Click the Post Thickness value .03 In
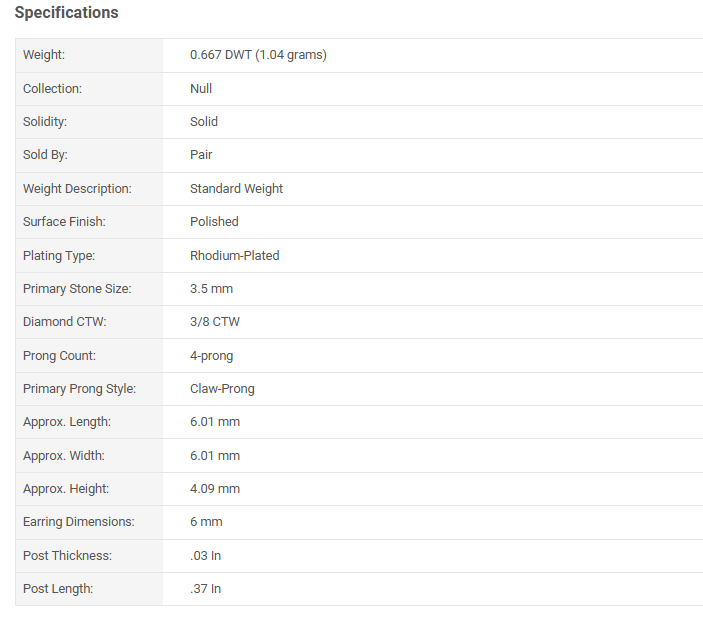Screen dimensions: 703x618 point(205,556)
